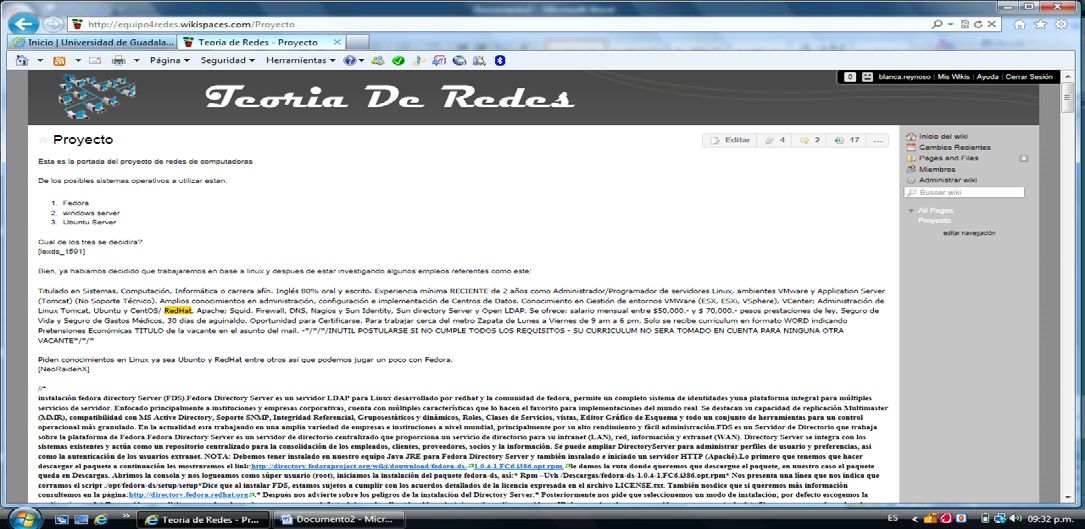Viewport: 1085px width, 529px height.
Task: Expand the RSS feeds dropdown arrow
Action: [x=78, y=60]
